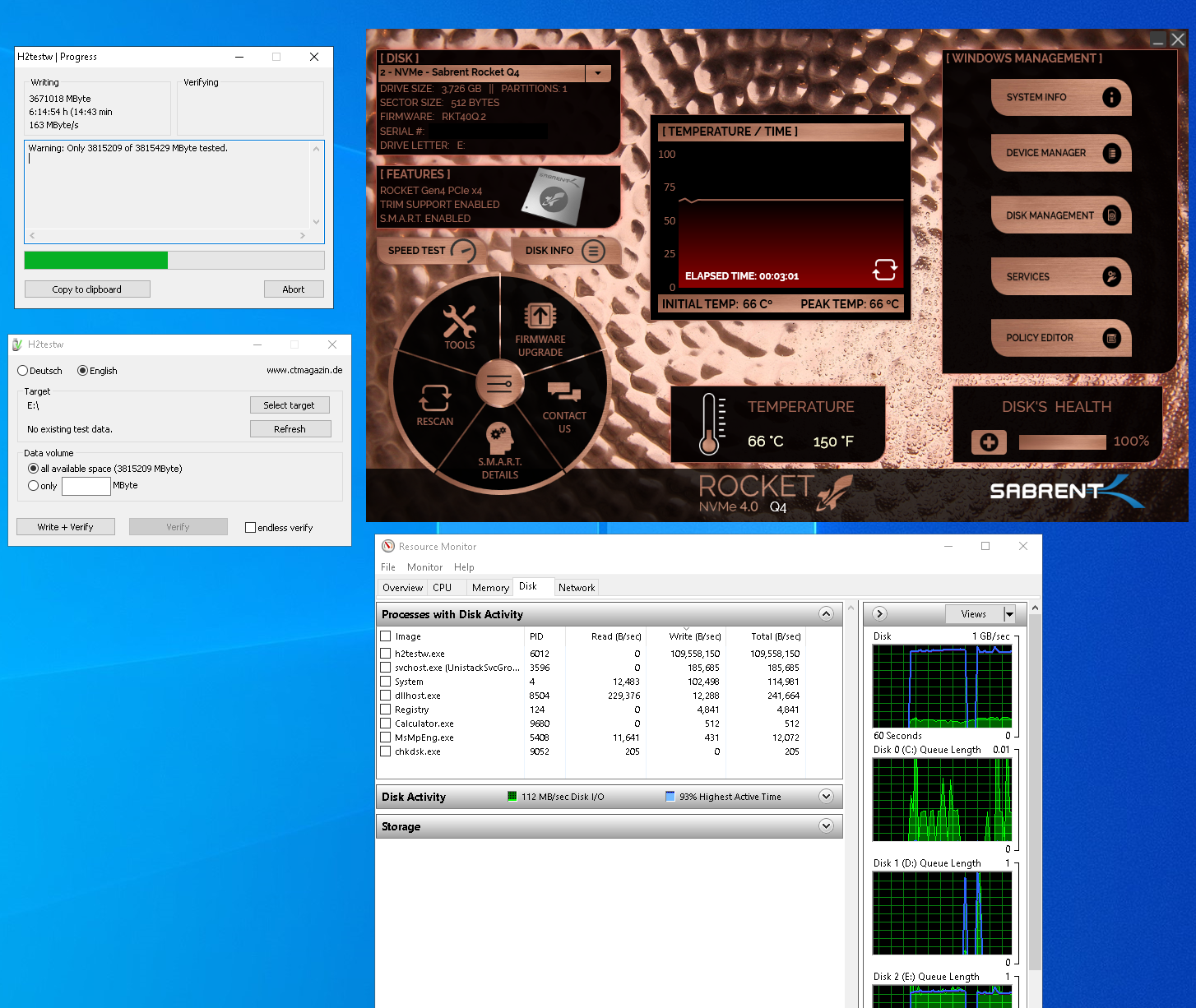Screen dimensions: 1196x1008
Task: Click the Write + Verify button
Action: click(x=66, y=527)
